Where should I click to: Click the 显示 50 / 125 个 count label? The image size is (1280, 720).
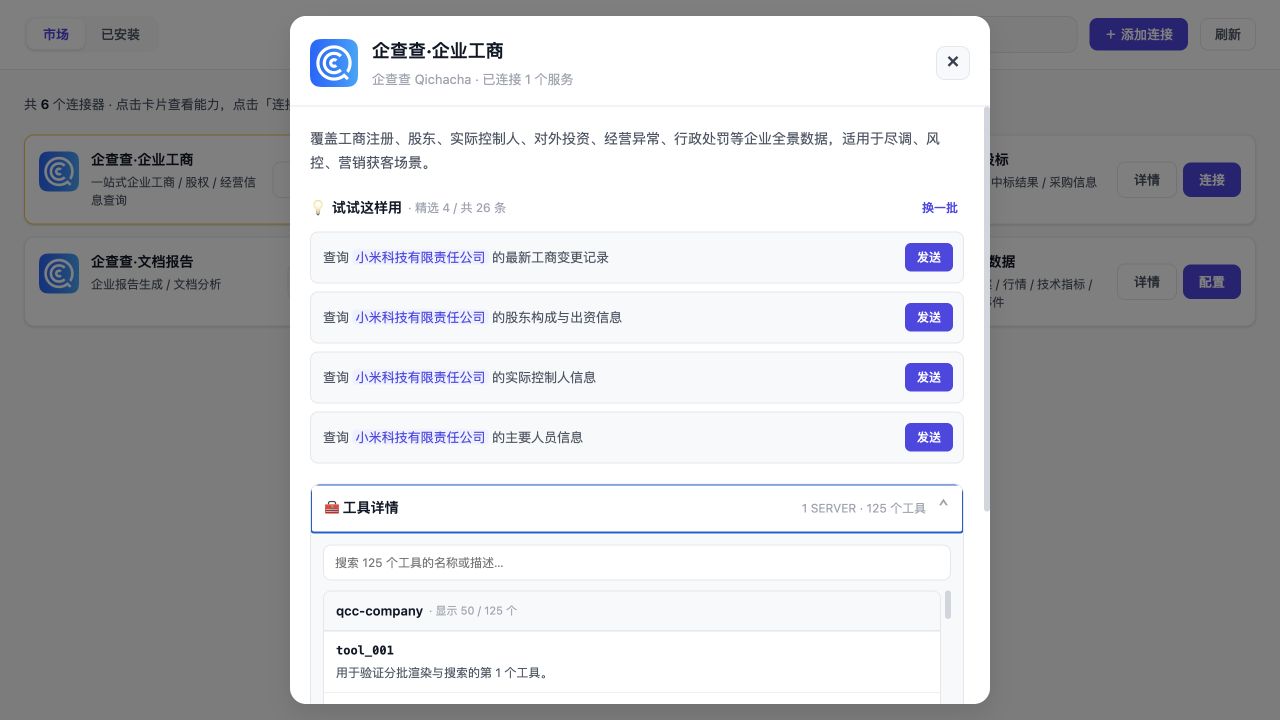point(476,611)
